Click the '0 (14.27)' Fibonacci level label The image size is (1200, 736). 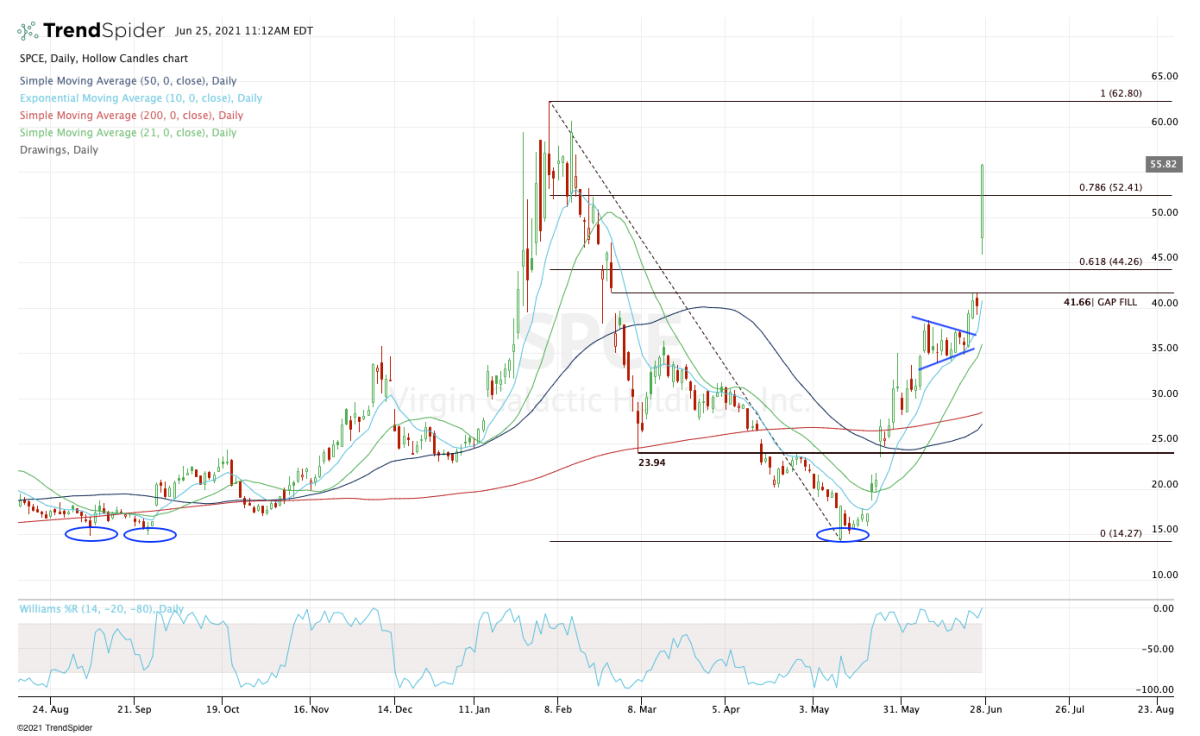click(1121, 534)
